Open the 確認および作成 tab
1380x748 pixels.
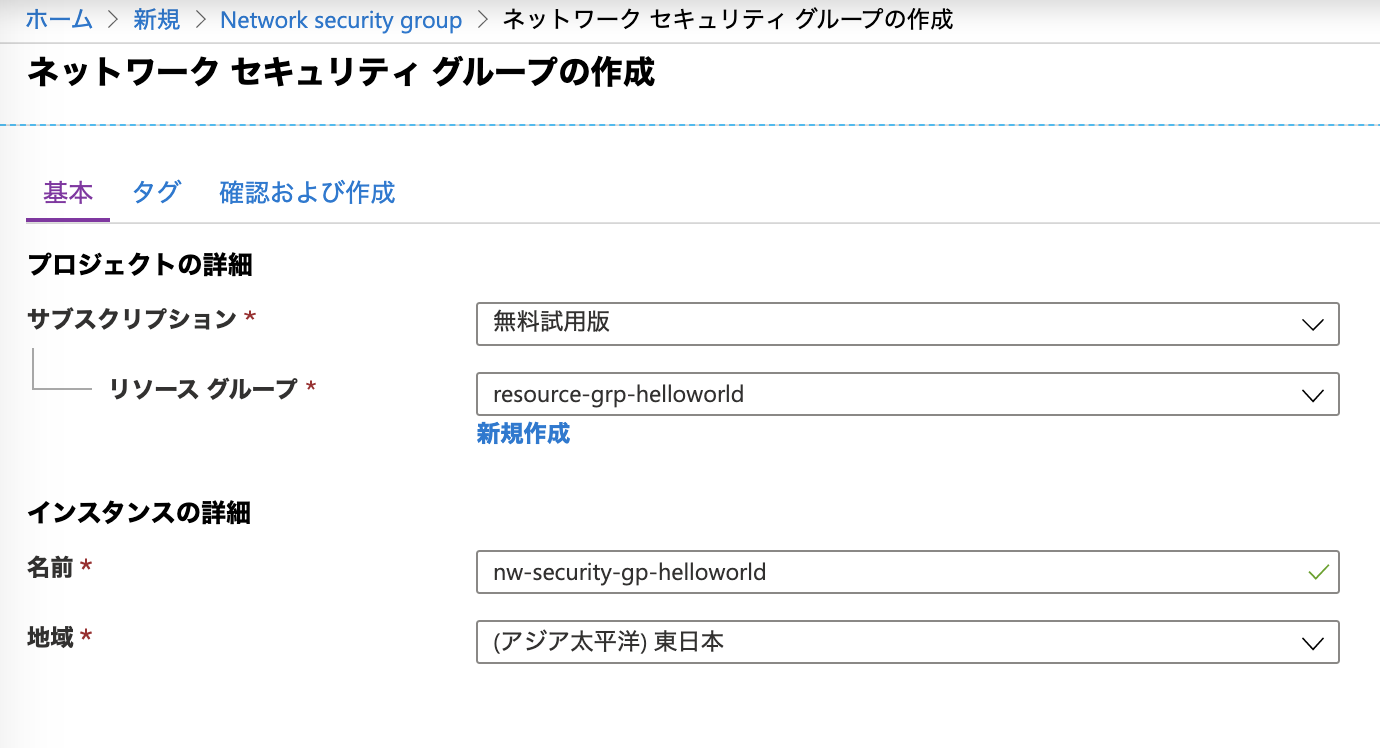coord(307,192)
